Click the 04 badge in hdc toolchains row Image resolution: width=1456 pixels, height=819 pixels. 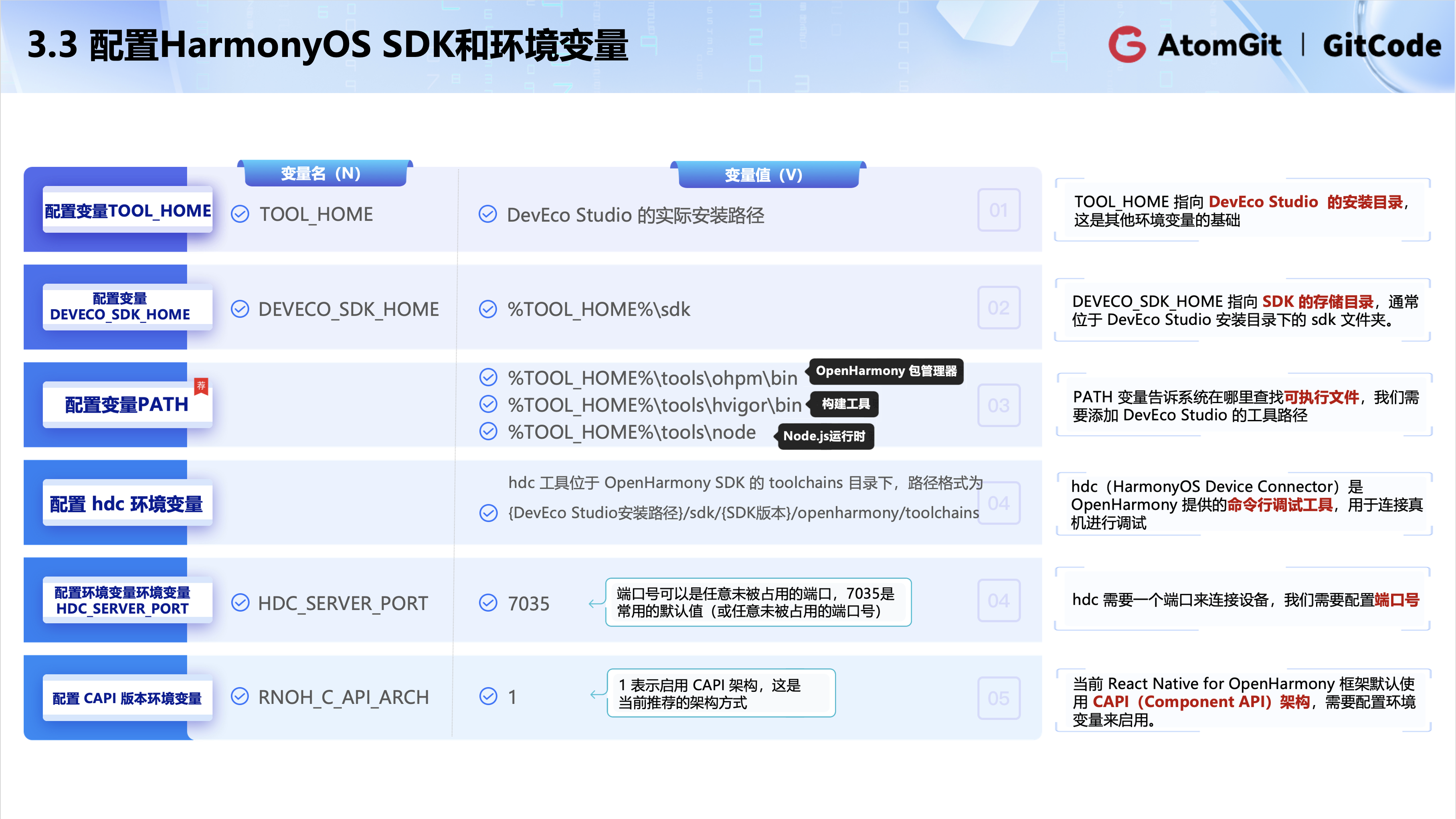click(999, 503)
